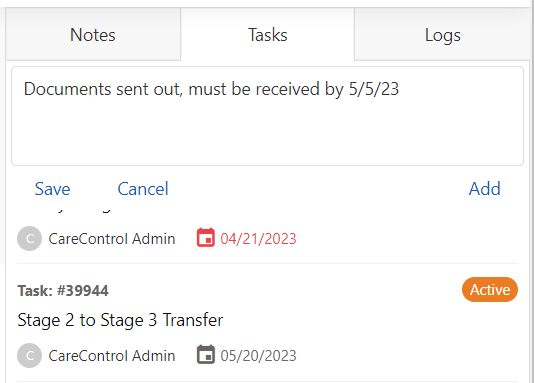The height and width of the screenshot is (383, 534).
Task: Click the Active status badge
Action: [490, 290]
